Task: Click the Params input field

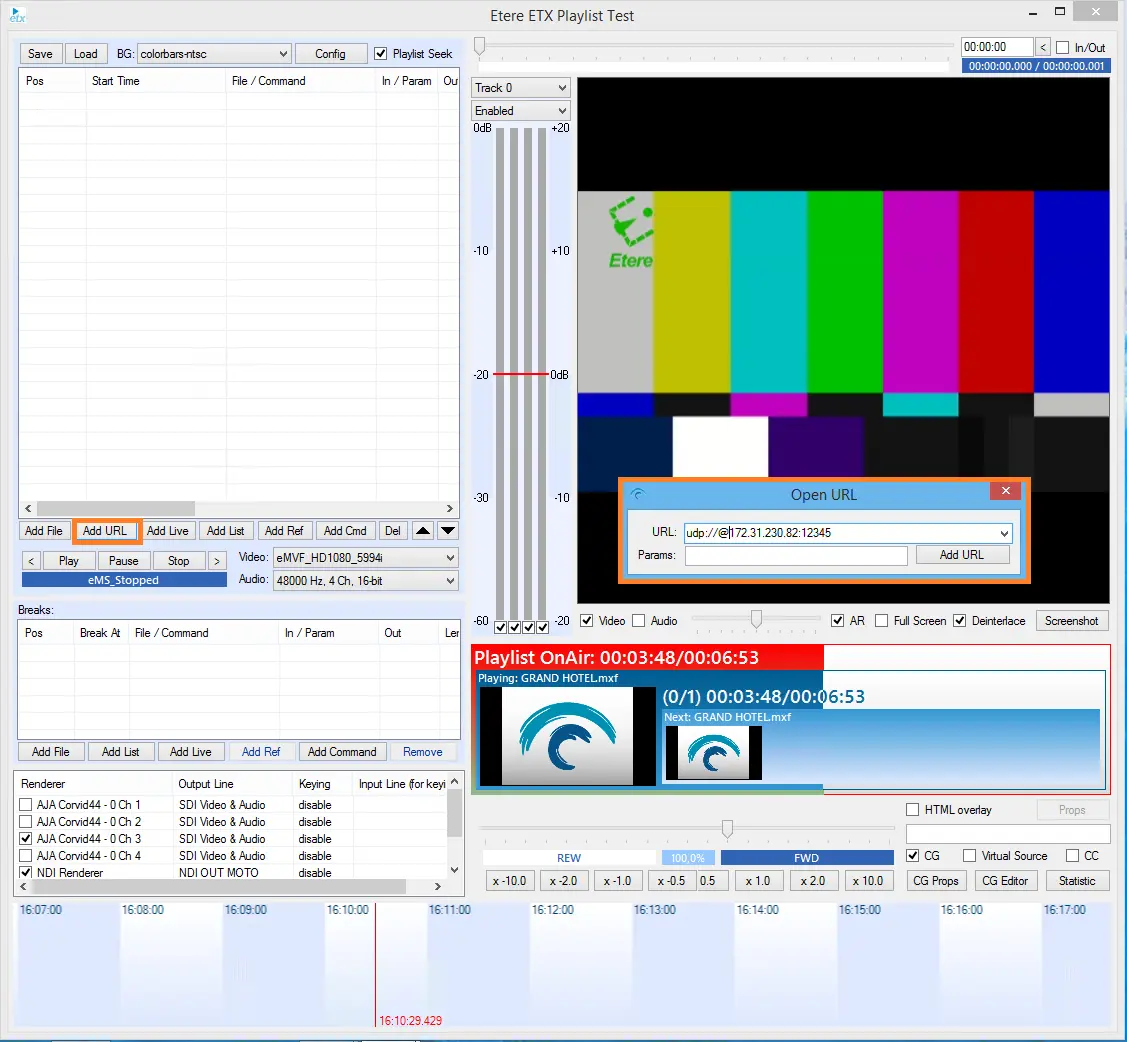Action: pos(796,555)
